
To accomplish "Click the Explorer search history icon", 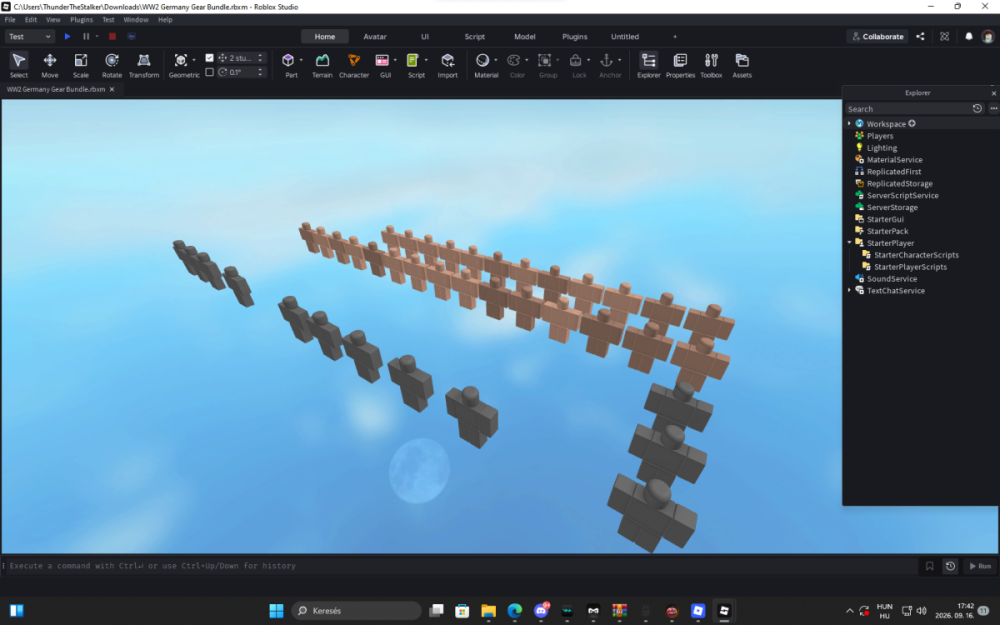I will 977,108.
